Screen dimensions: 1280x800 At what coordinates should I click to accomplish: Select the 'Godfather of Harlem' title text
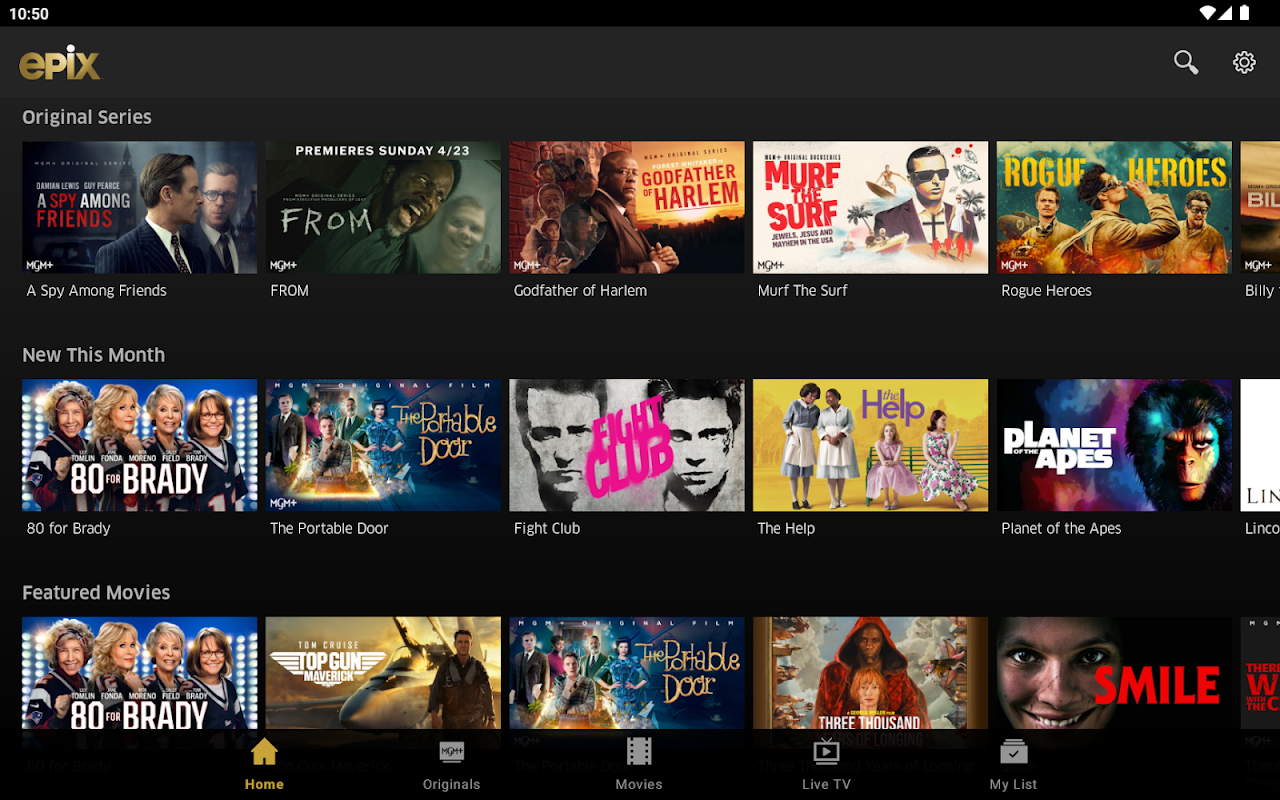(x=580, y=291)
